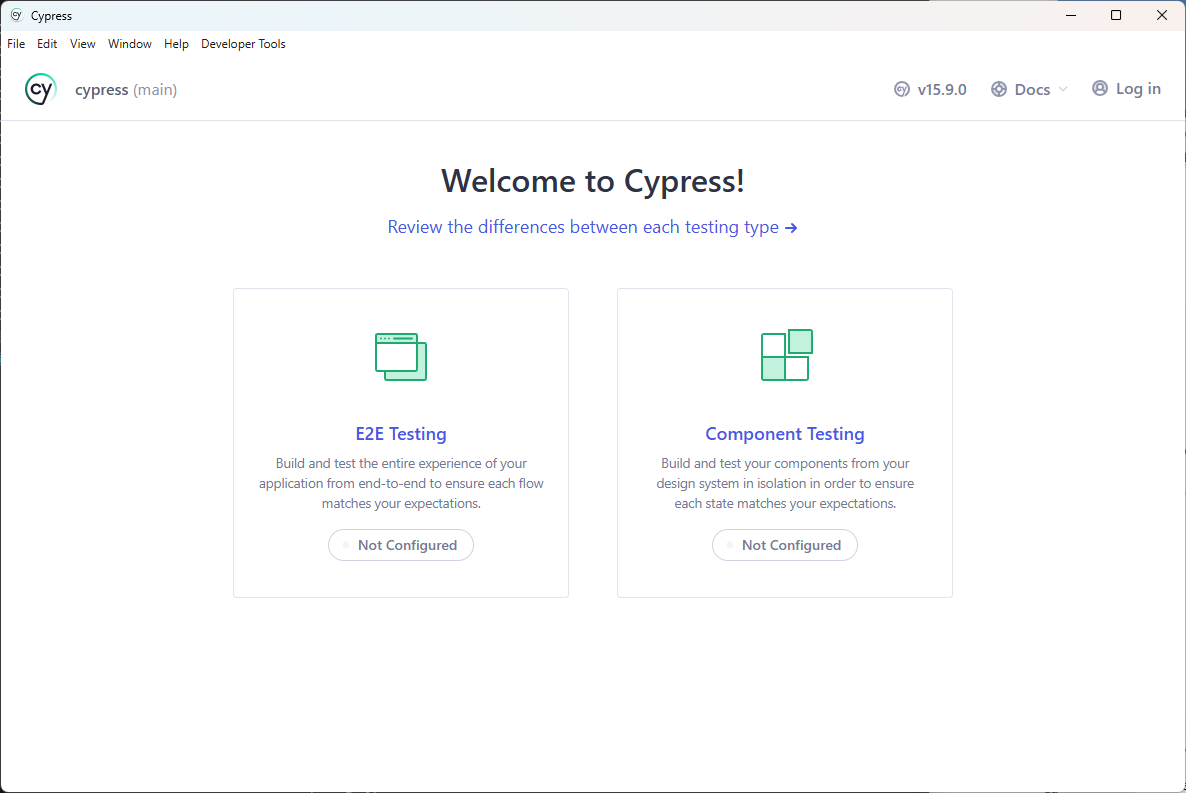The height and width of the screenshot is (793, 1186).
Task: Click the user avatar icon beside Log in
Action: coord(1100,88)
